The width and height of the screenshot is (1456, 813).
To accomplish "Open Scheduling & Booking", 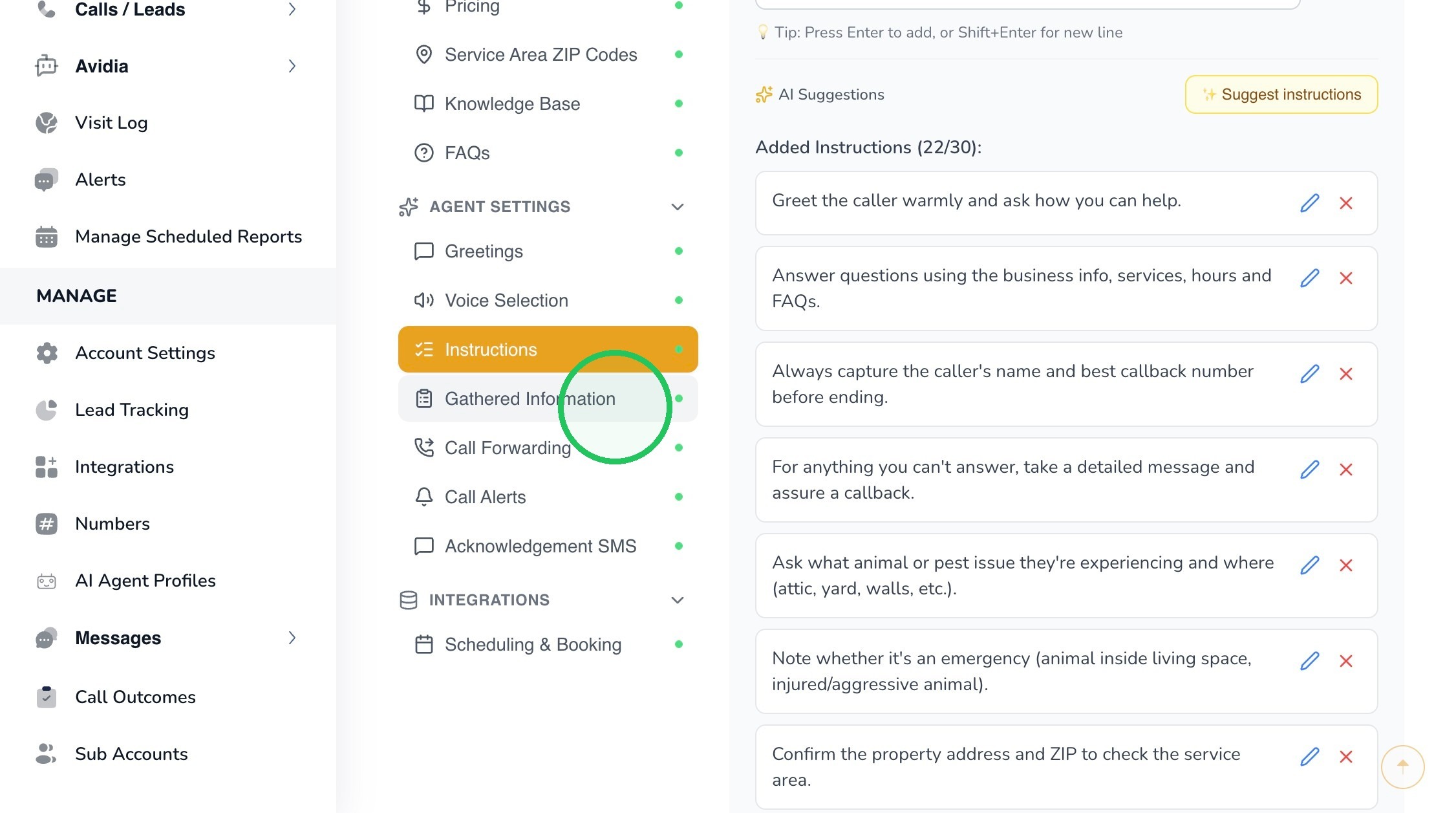I will pos(548,644).
